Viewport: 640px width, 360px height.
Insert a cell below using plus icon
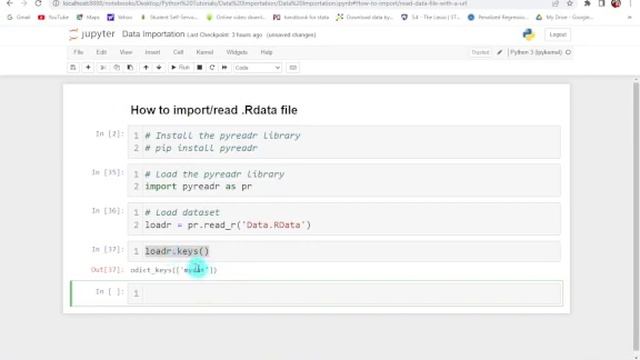[x=88, y=67]
